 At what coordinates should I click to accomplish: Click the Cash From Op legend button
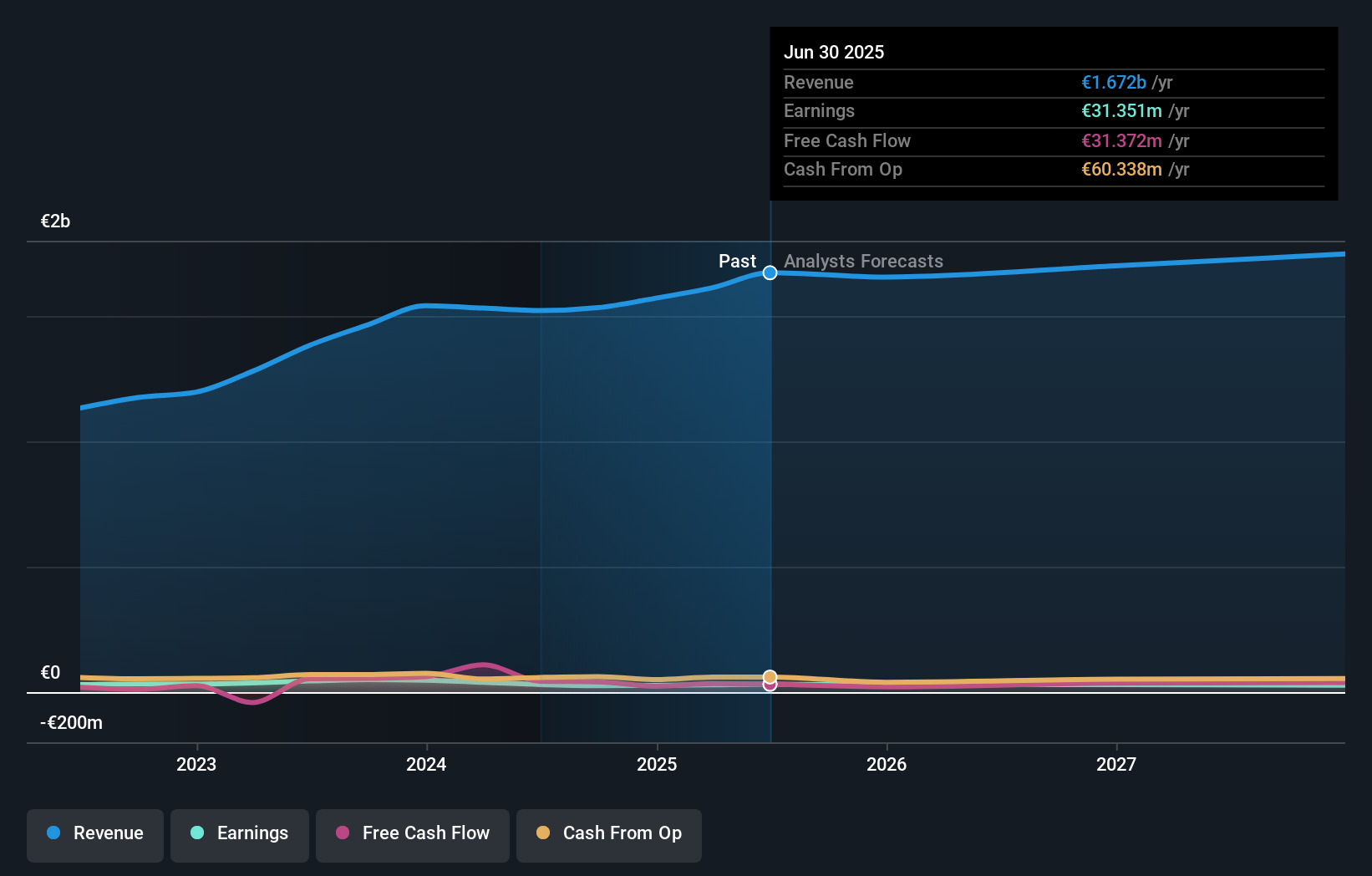(x=608, y=835)
